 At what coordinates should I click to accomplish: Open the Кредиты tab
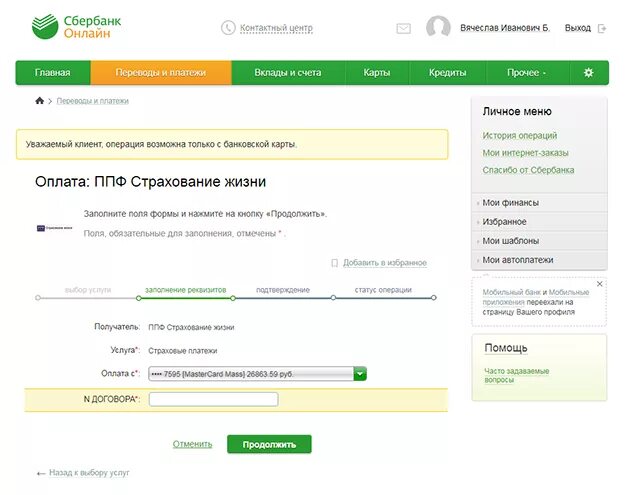(x=447, y=73)
